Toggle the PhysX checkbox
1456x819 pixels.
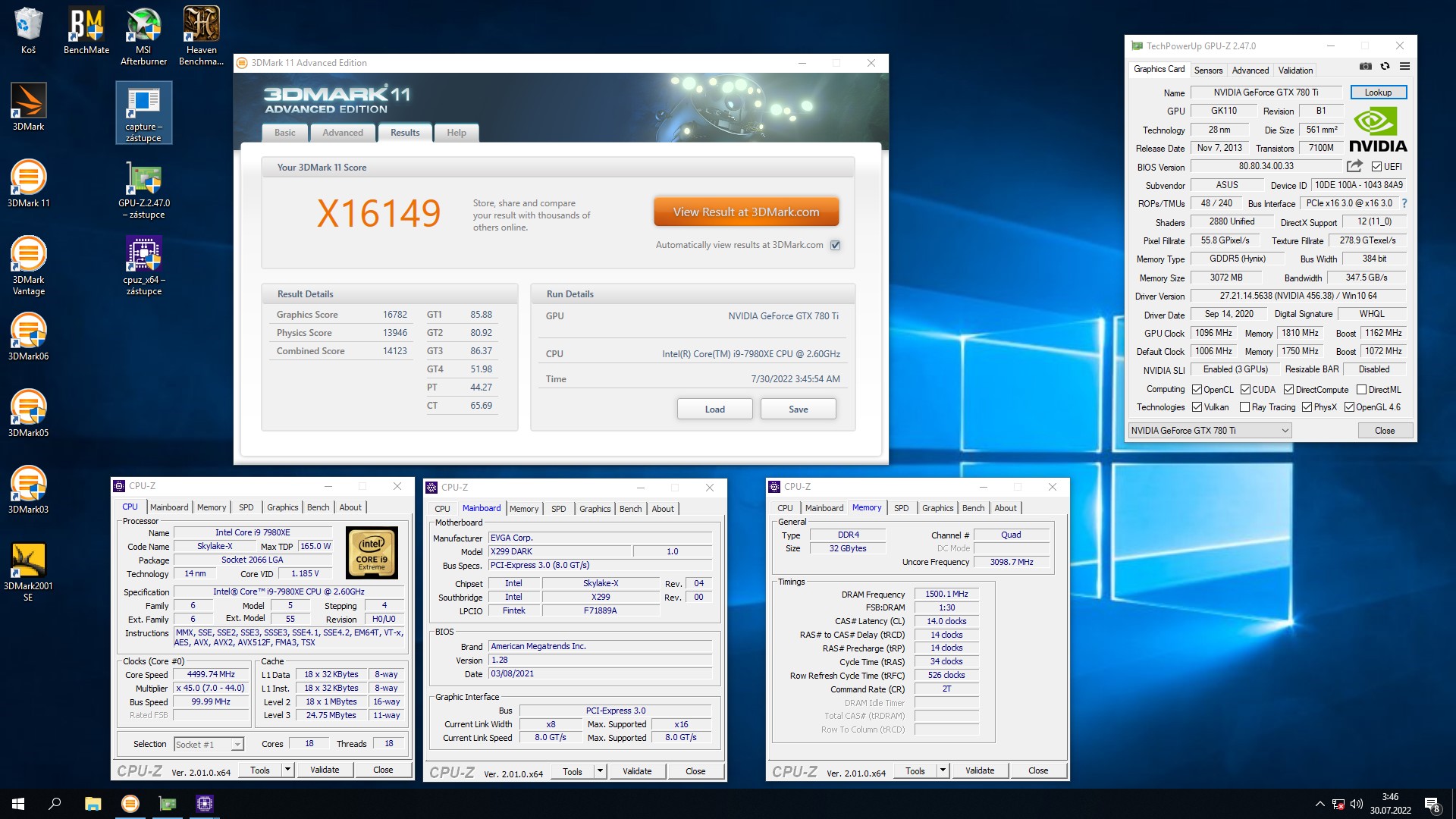(1307, 407)
